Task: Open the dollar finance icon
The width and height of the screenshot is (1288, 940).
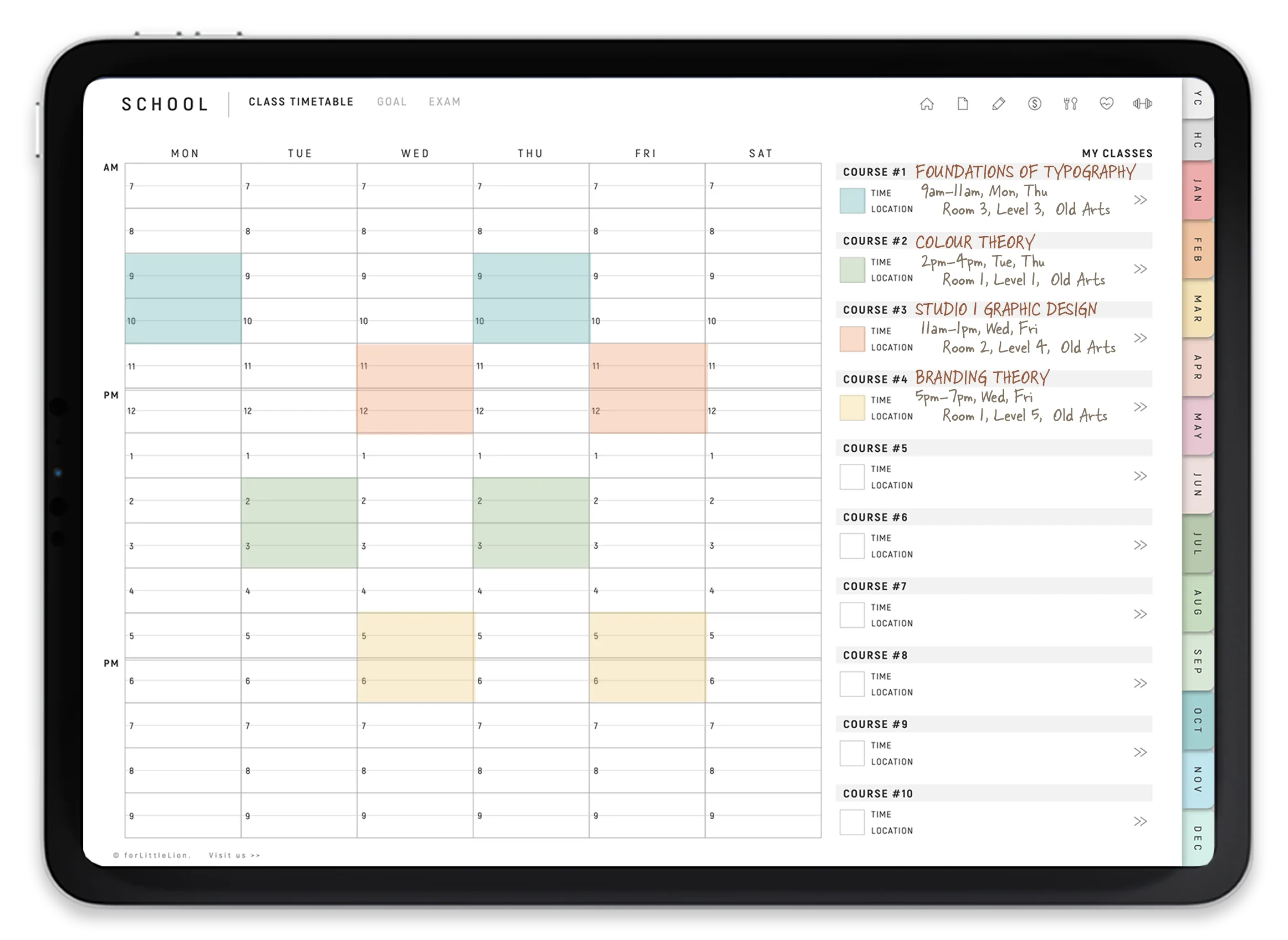Action: point(1034,104)
